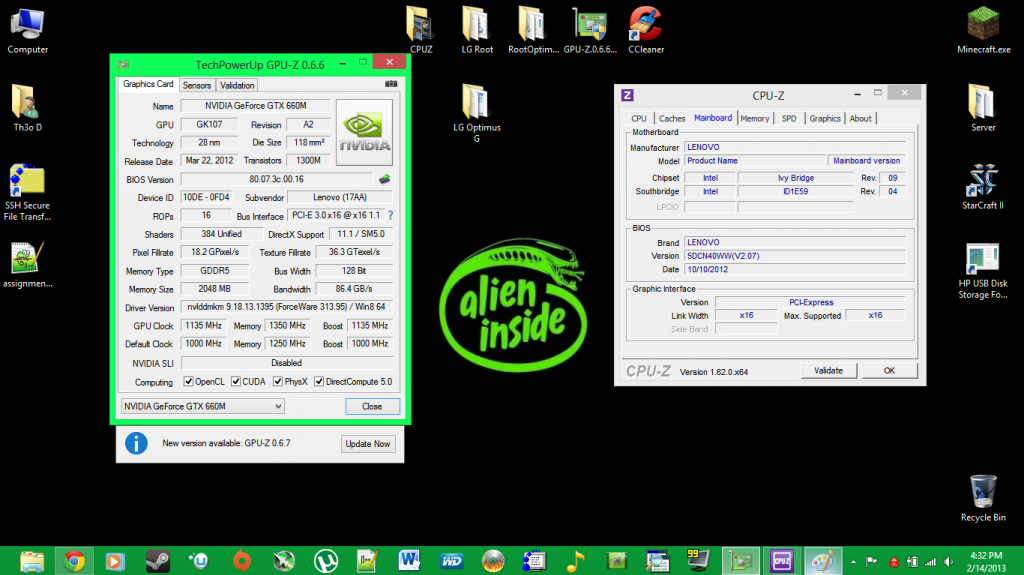Click the network signal icon in tray
Image resolution: width=1024 pixels, height=575 pixels.
tap(931, 562)
